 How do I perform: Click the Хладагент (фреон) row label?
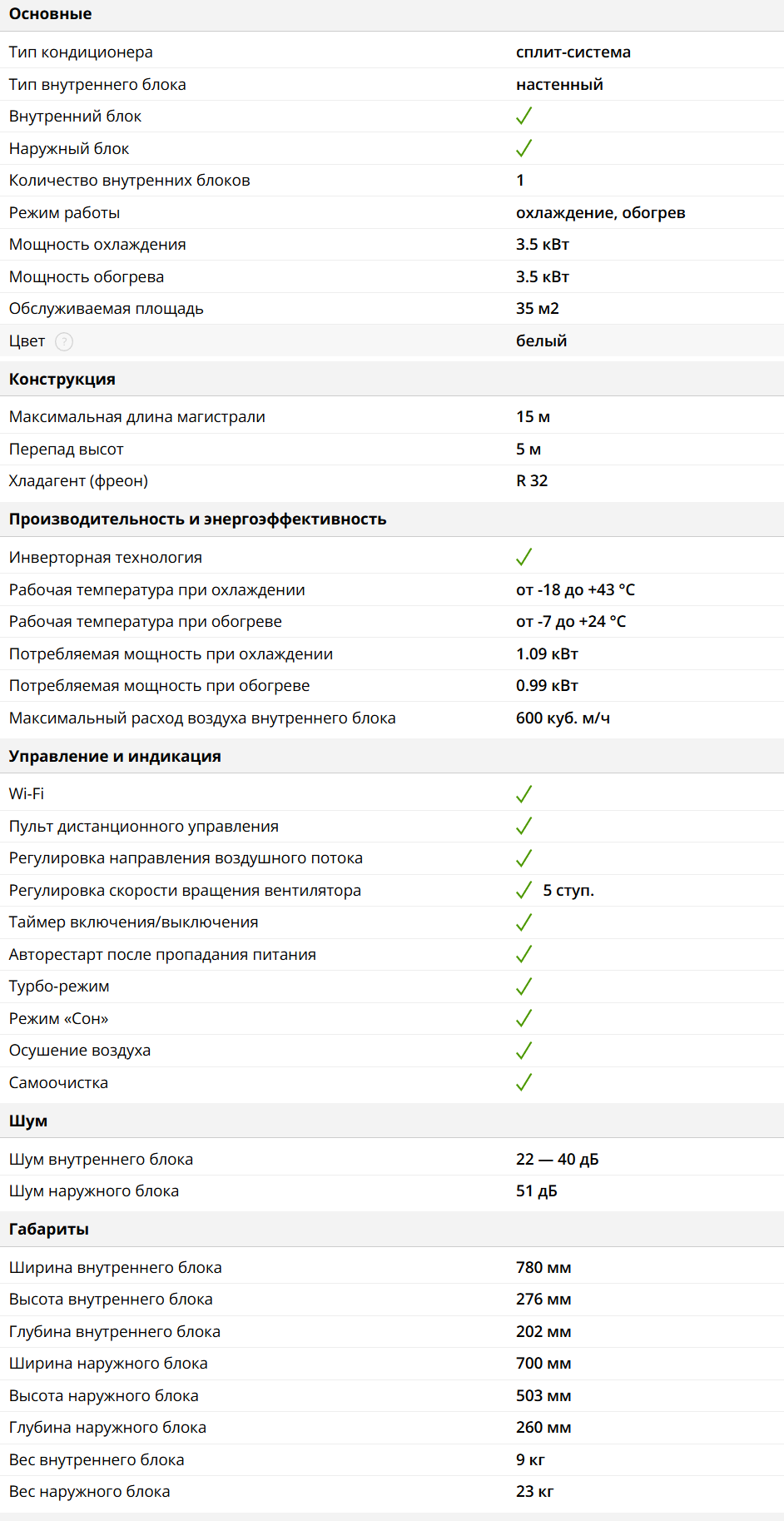[78, 480]
